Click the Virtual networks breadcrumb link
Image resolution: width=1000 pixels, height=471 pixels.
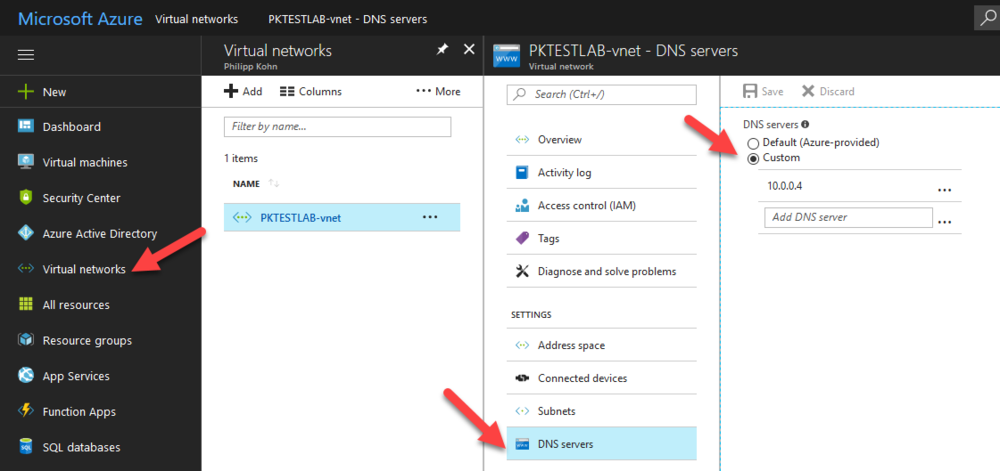coord(196,19)
